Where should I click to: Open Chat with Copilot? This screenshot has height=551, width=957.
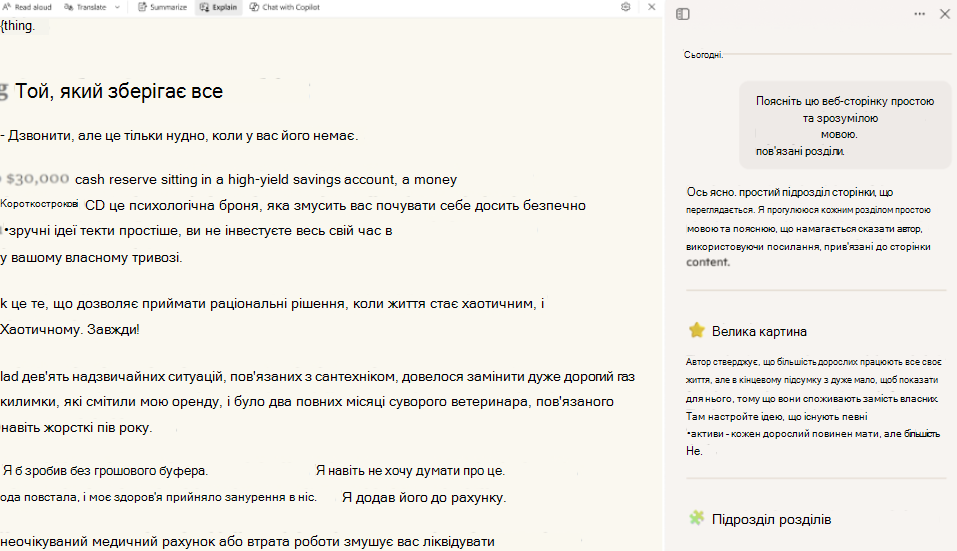click(284, 7)
